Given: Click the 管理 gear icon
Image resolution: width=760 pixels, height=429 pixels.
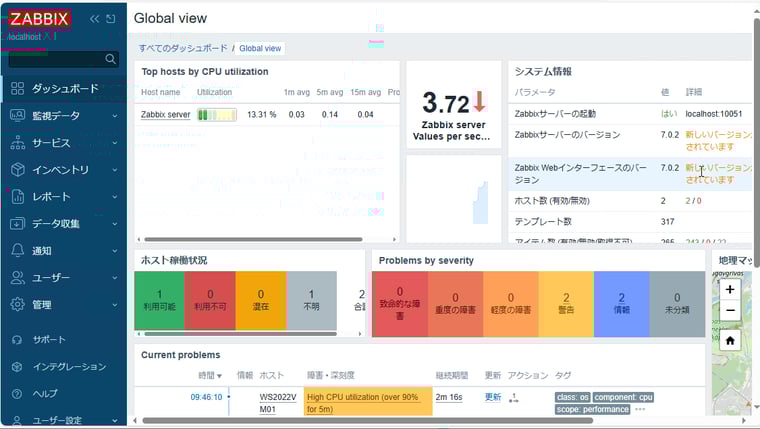Looking at the screenshot, I should pos(17,304).
